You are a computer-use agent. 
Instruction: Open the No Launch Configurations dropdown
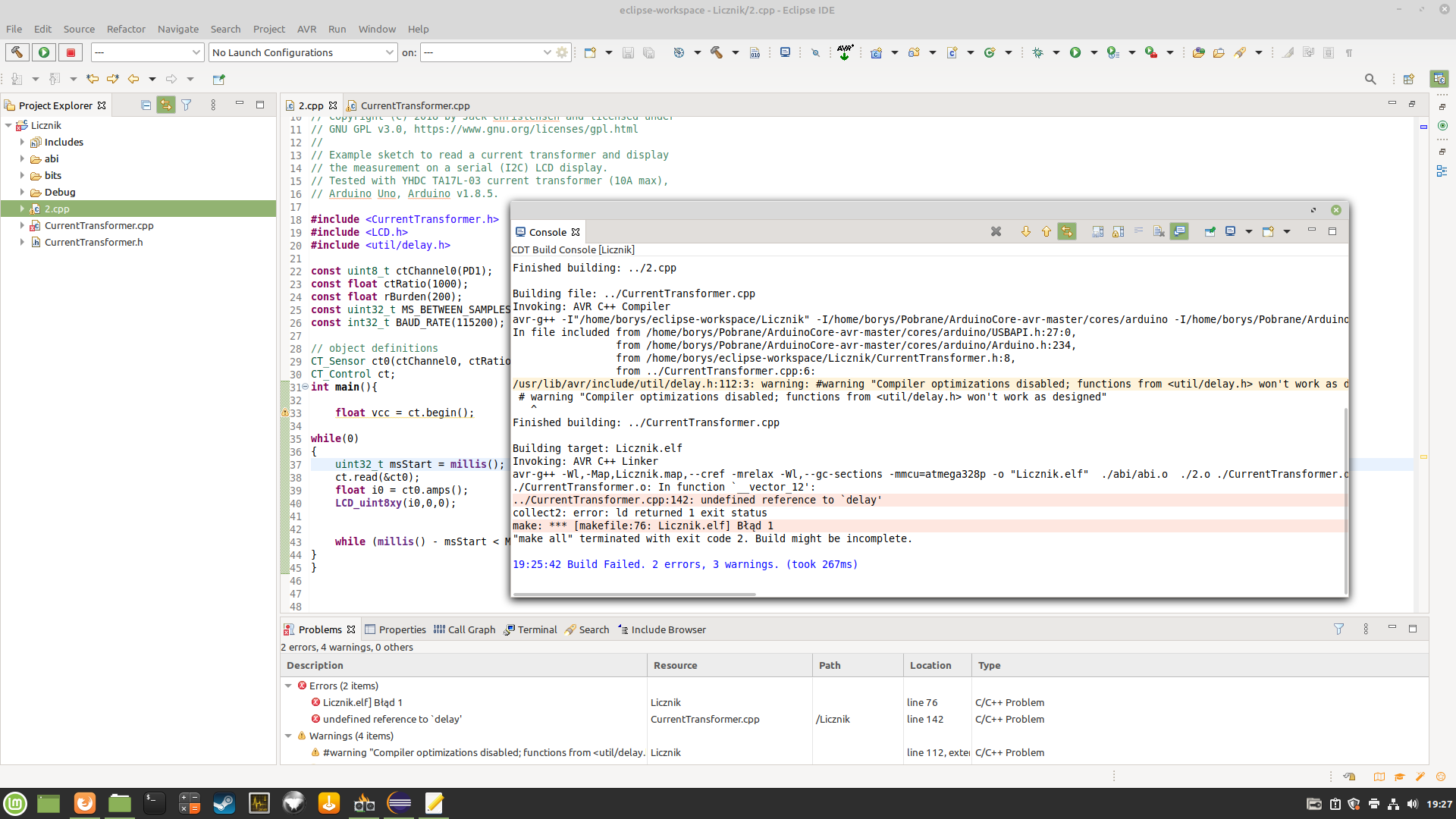point(389,52)
